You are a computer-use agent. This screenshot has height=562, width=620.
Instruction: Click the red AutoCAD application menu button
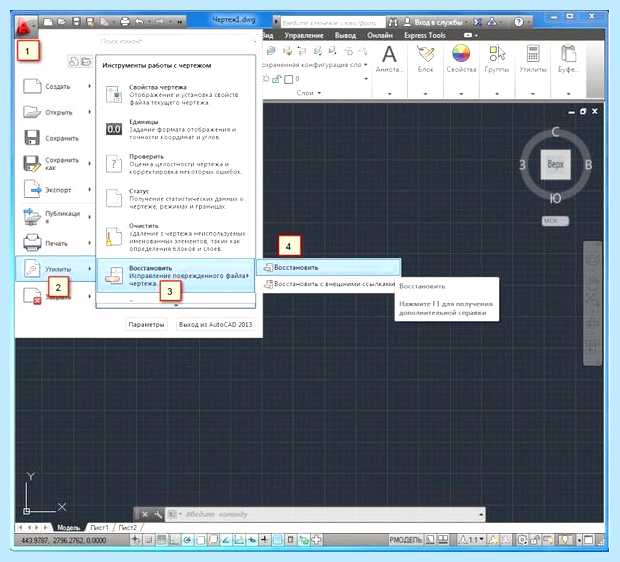(26, 26)
